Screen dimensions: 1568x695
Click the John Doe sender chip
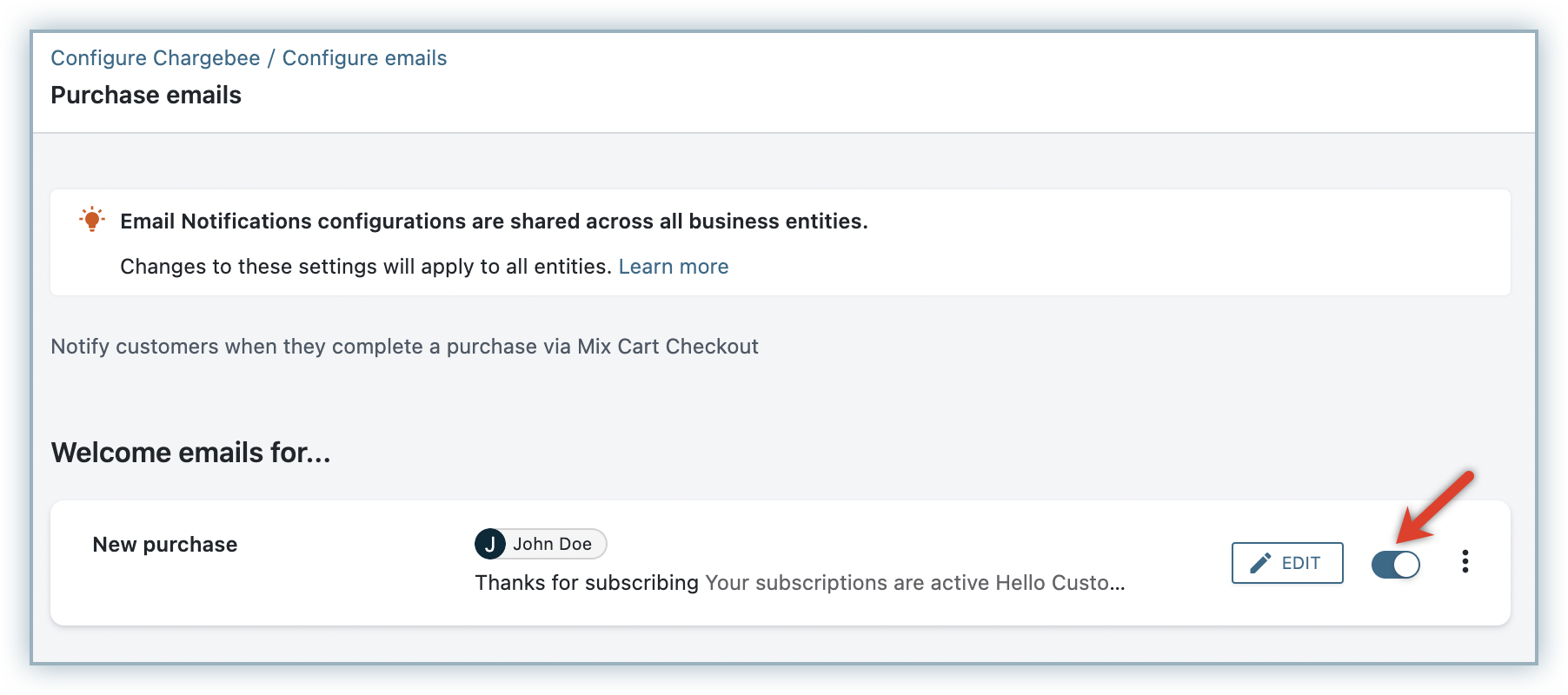[x=552, y=544]
